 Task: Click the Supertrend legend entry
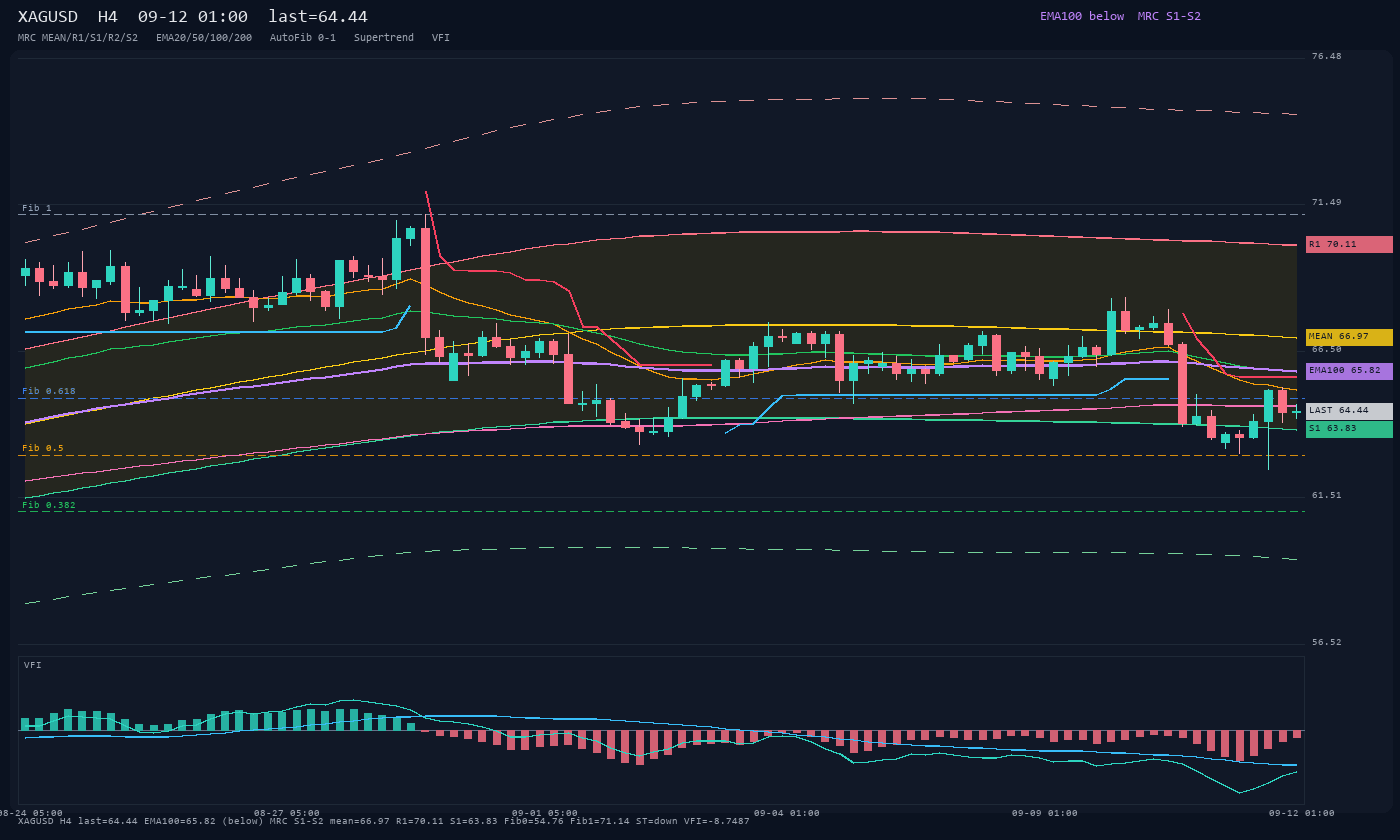[384, 38]
